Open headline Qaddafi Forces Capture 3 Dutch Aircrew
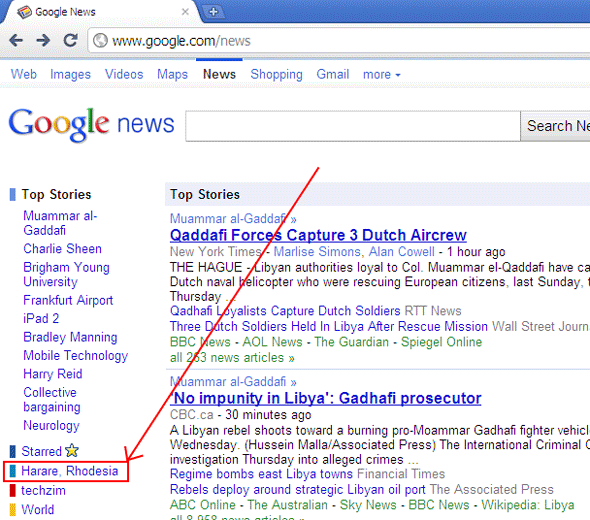This screenshot has height=520, width=590. [x=318, y=235]
